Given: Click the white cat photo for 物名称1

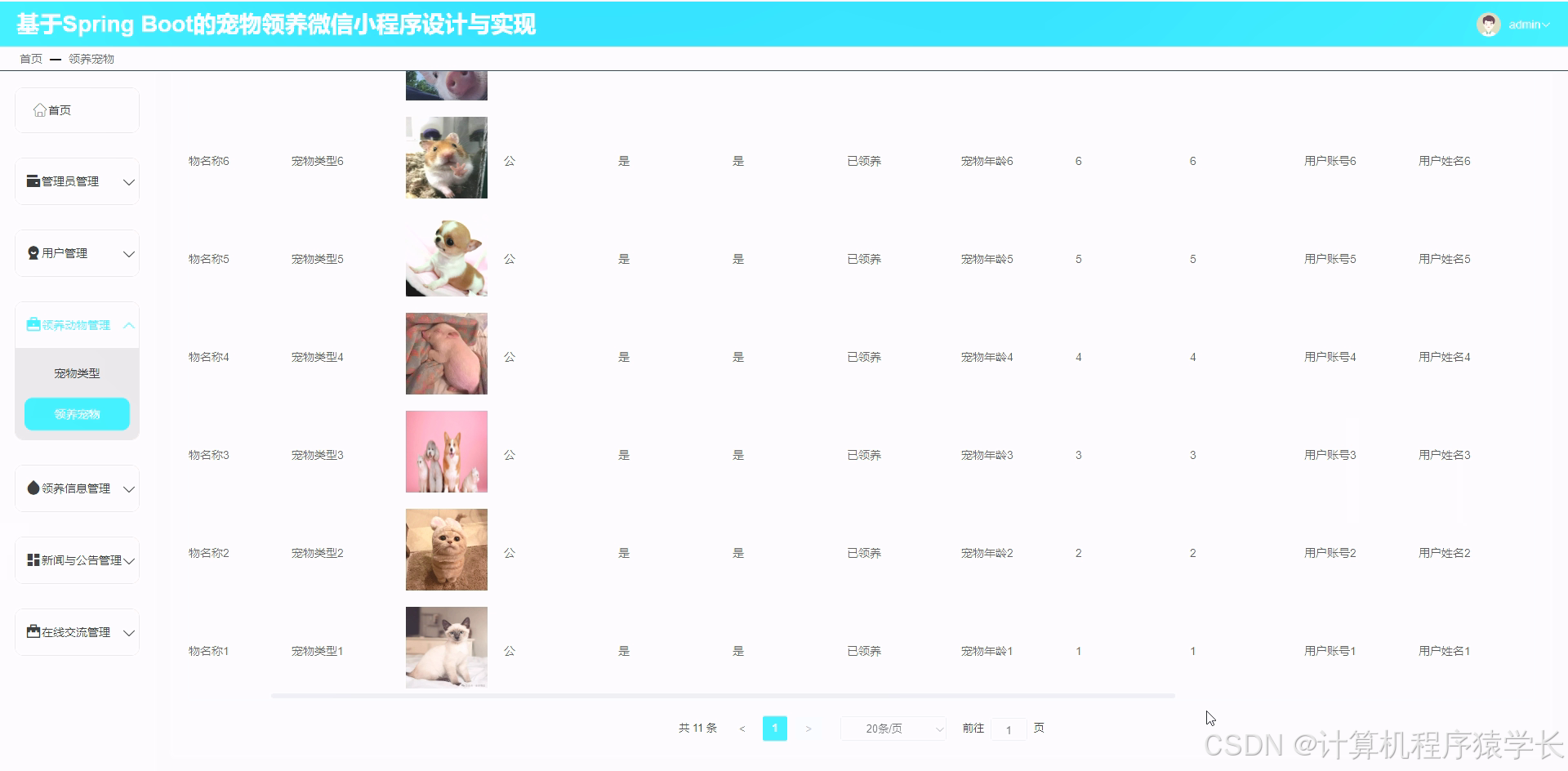Looking at the screenshot, I should coord(446,647).
